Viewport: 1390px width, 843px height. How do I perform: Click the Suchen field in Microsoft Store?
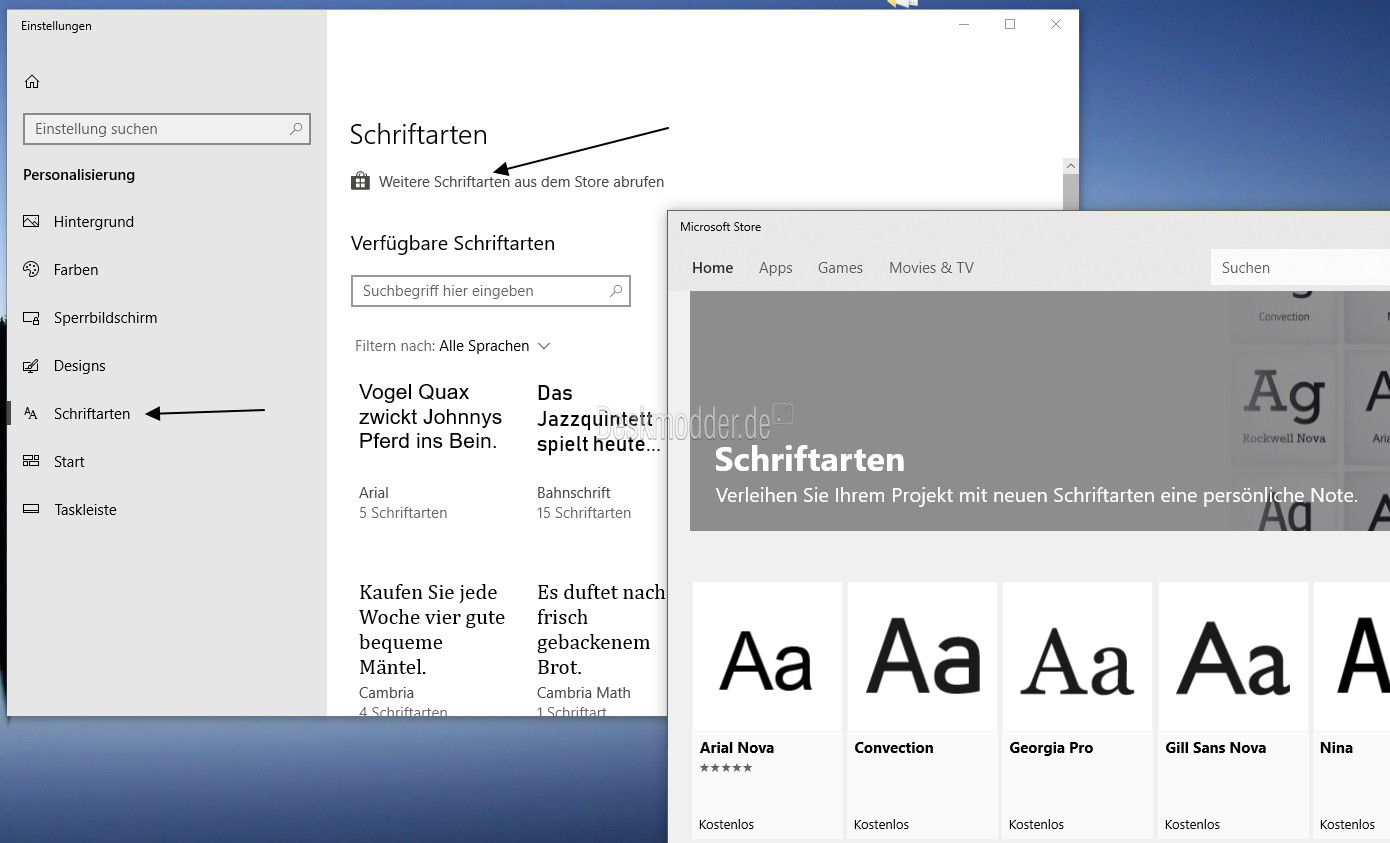[1300, 268]
